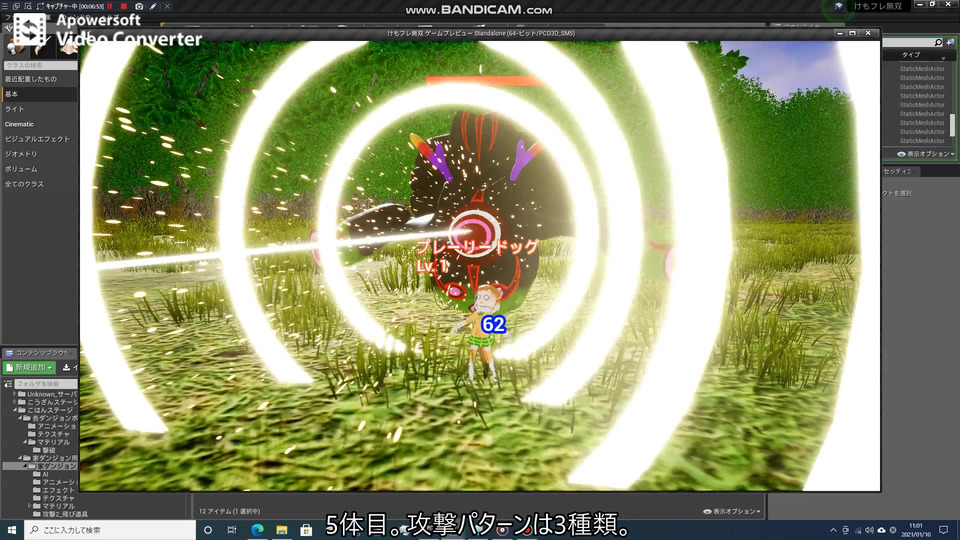Select the ビジュアルエフェクト category
This screenshot has height=540, width=960.
[x=39, y=139]
